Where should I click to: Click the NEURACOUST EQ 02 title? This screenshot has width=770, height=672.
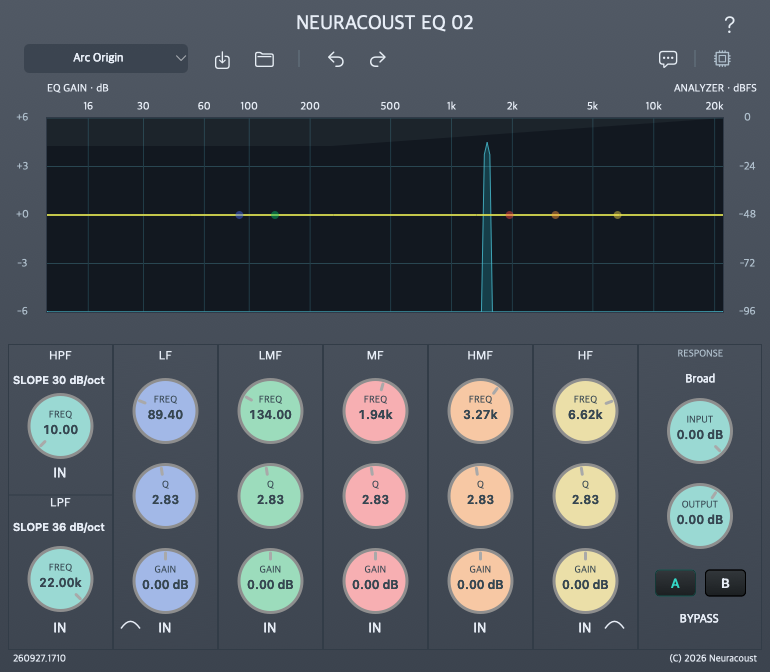pyautogui.click(x=385, y=23)
